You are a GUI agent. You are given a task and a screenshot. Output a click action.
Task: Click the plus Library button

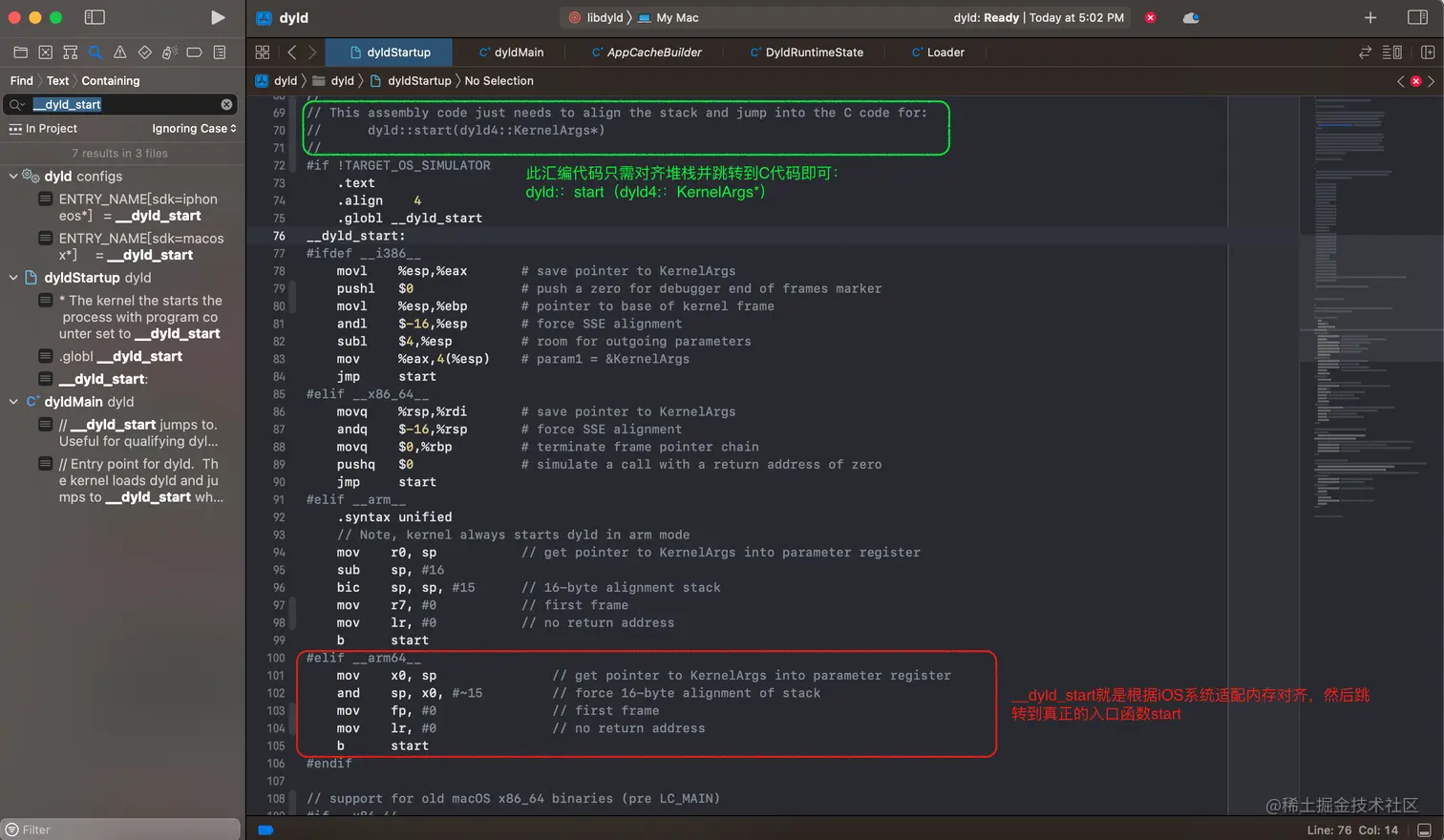[x=1370, y=17]
